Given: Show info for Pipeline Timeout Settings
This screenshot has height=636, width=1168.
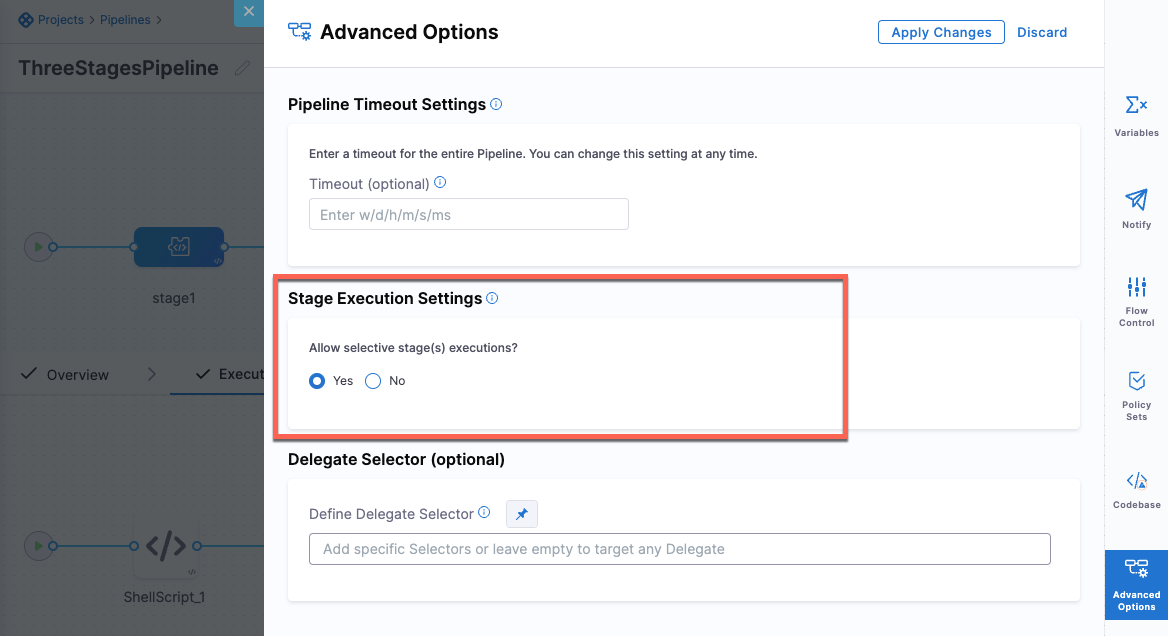Looking at the screenshot, I should click(x=497, y=104).
